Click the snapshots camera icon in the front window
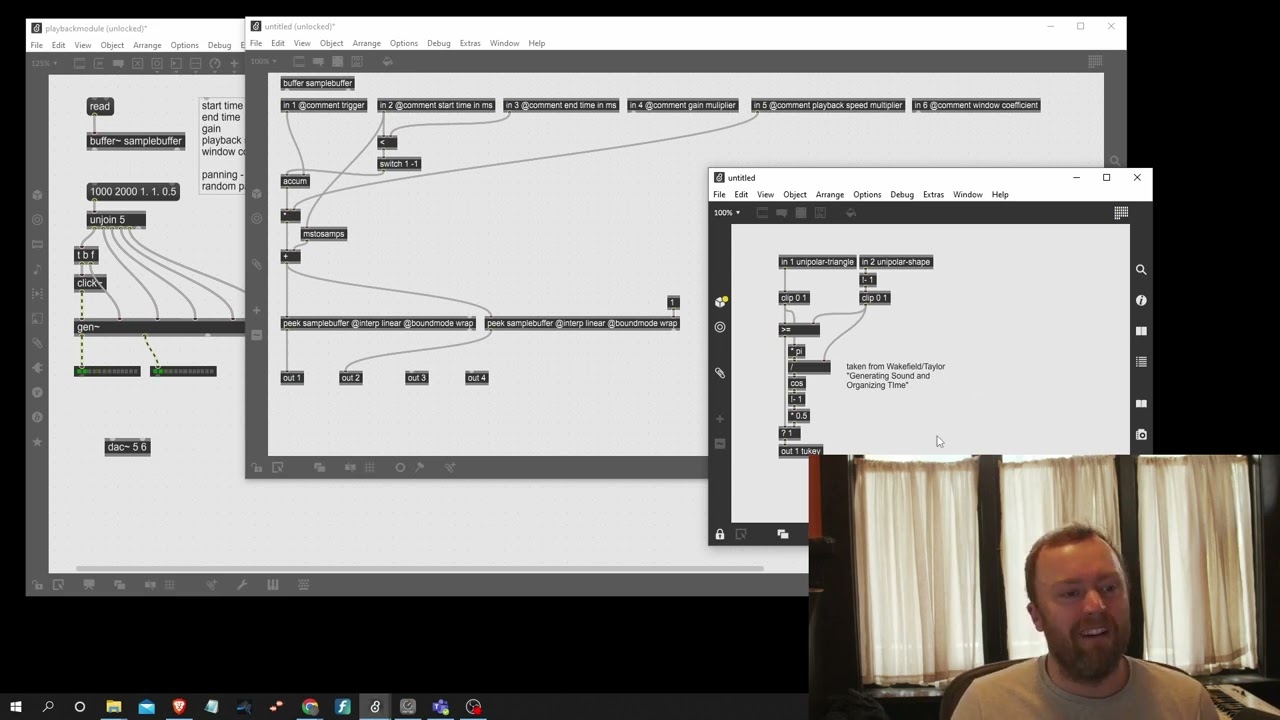 1141,435
